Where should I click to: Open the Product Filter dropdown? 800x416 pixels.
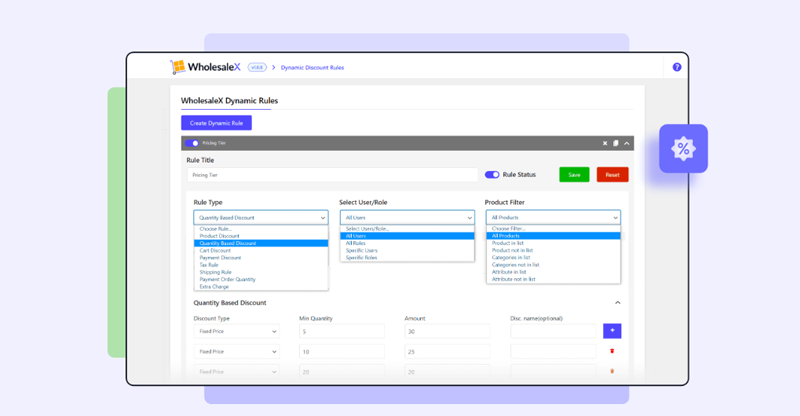pos(553,217)
